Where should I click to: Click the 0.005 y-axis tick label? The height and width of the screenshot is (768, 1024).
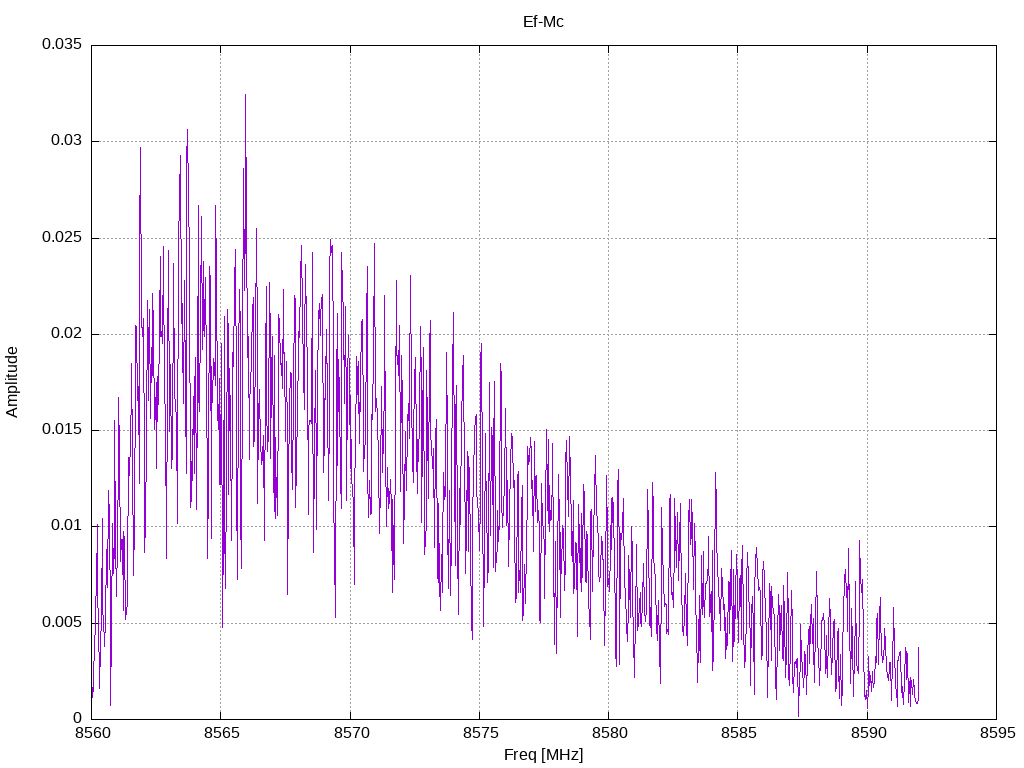62,622
